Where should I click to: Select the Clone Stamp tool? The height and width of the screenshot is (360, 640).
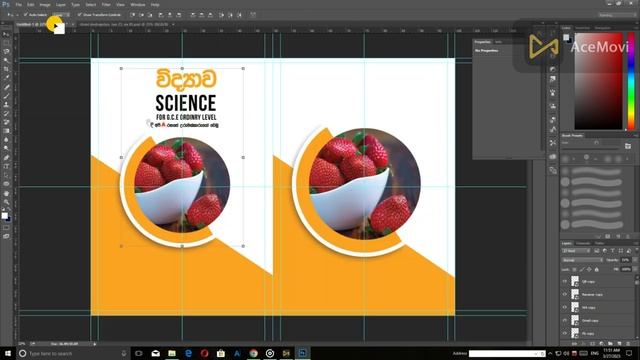click(x=6, y=104)
